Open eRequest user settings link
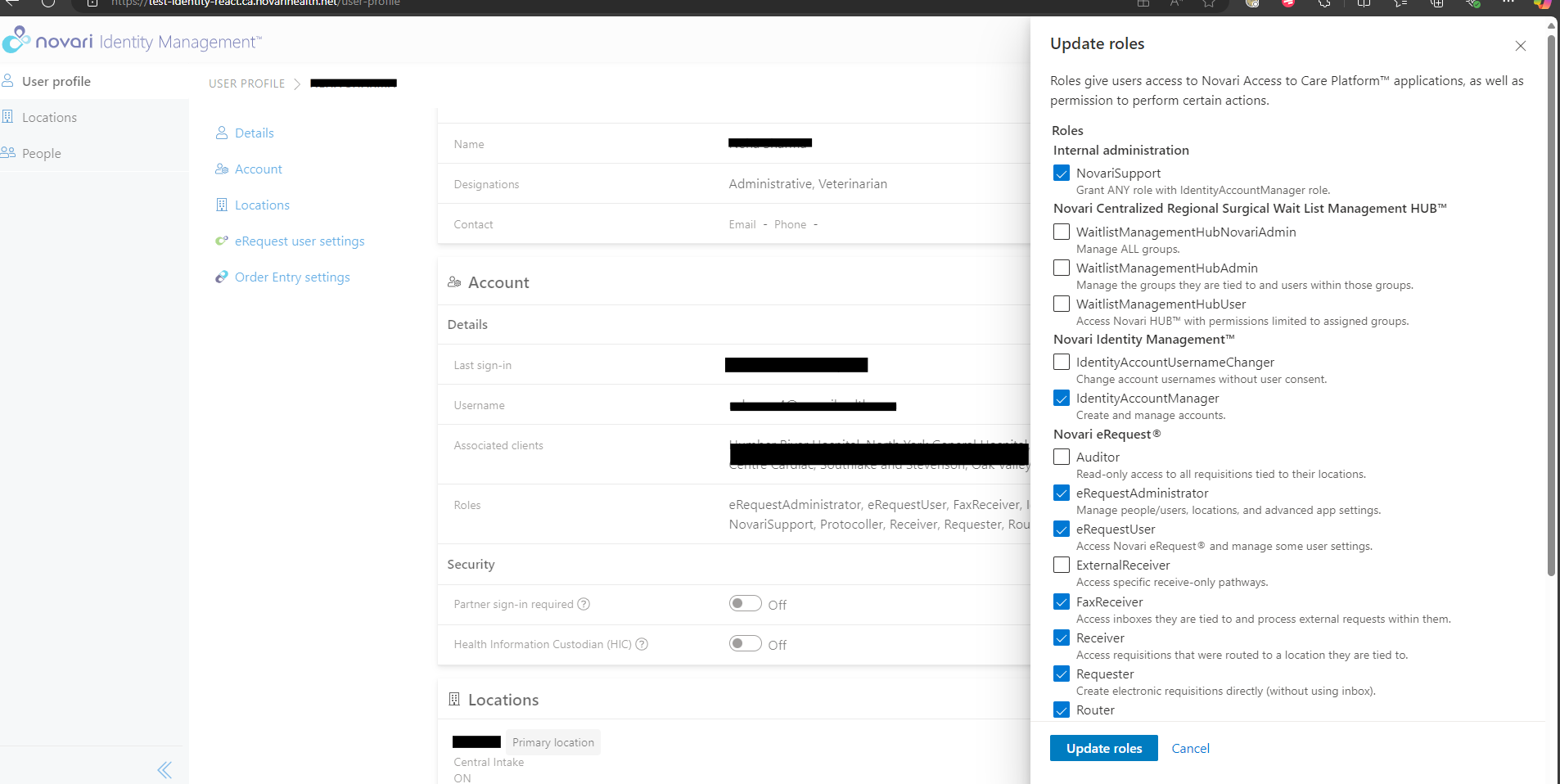Image resolution: width=1560 pixels, height=784 pixels. click(300, 241)
